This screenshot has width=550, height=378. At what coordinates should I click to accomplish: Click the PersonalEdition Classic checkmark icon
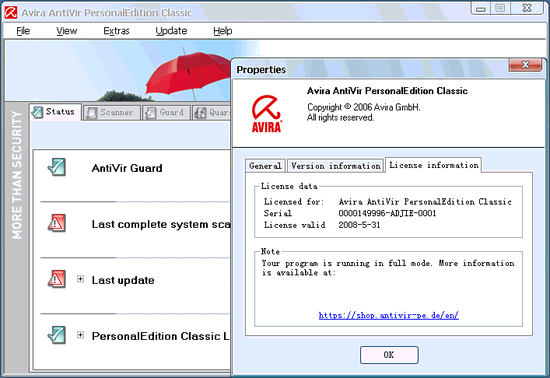pyautogui.click(x=56, y=335)
